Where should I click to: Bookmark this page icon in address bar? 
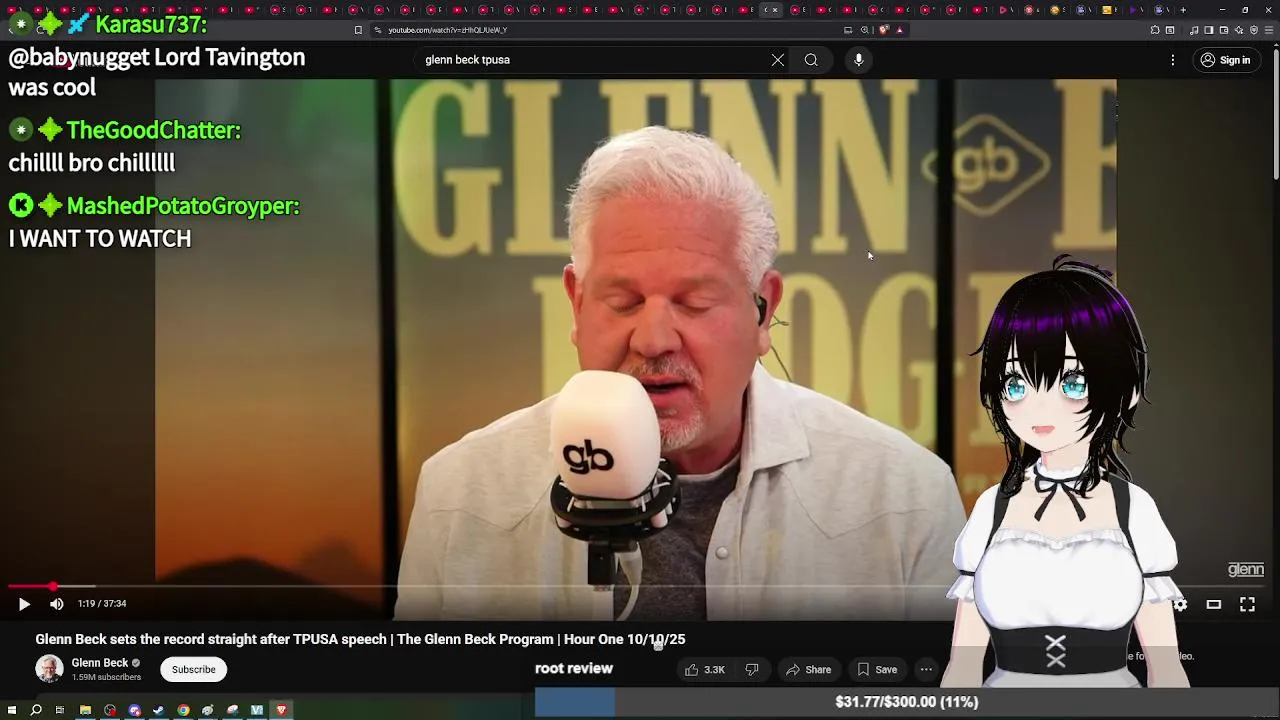click(358, 30)
